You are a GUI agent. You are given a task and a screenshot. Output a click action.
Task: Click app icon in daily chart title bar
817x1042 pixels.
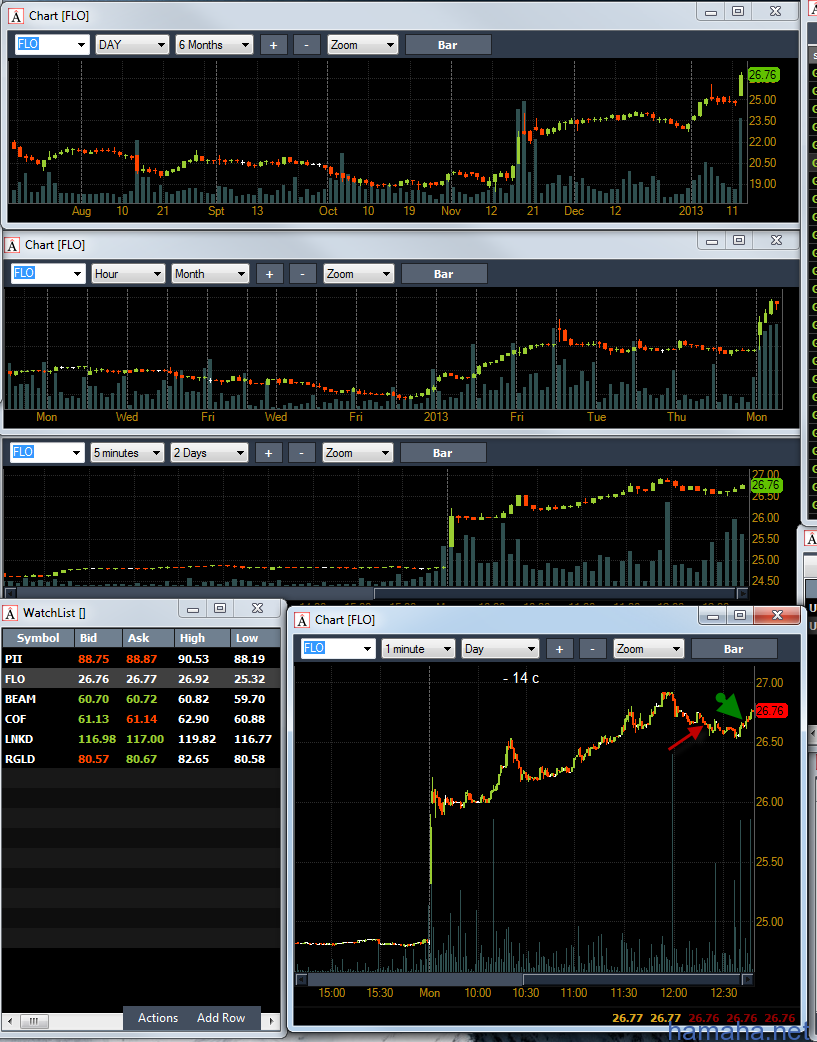tap(16, 16)
